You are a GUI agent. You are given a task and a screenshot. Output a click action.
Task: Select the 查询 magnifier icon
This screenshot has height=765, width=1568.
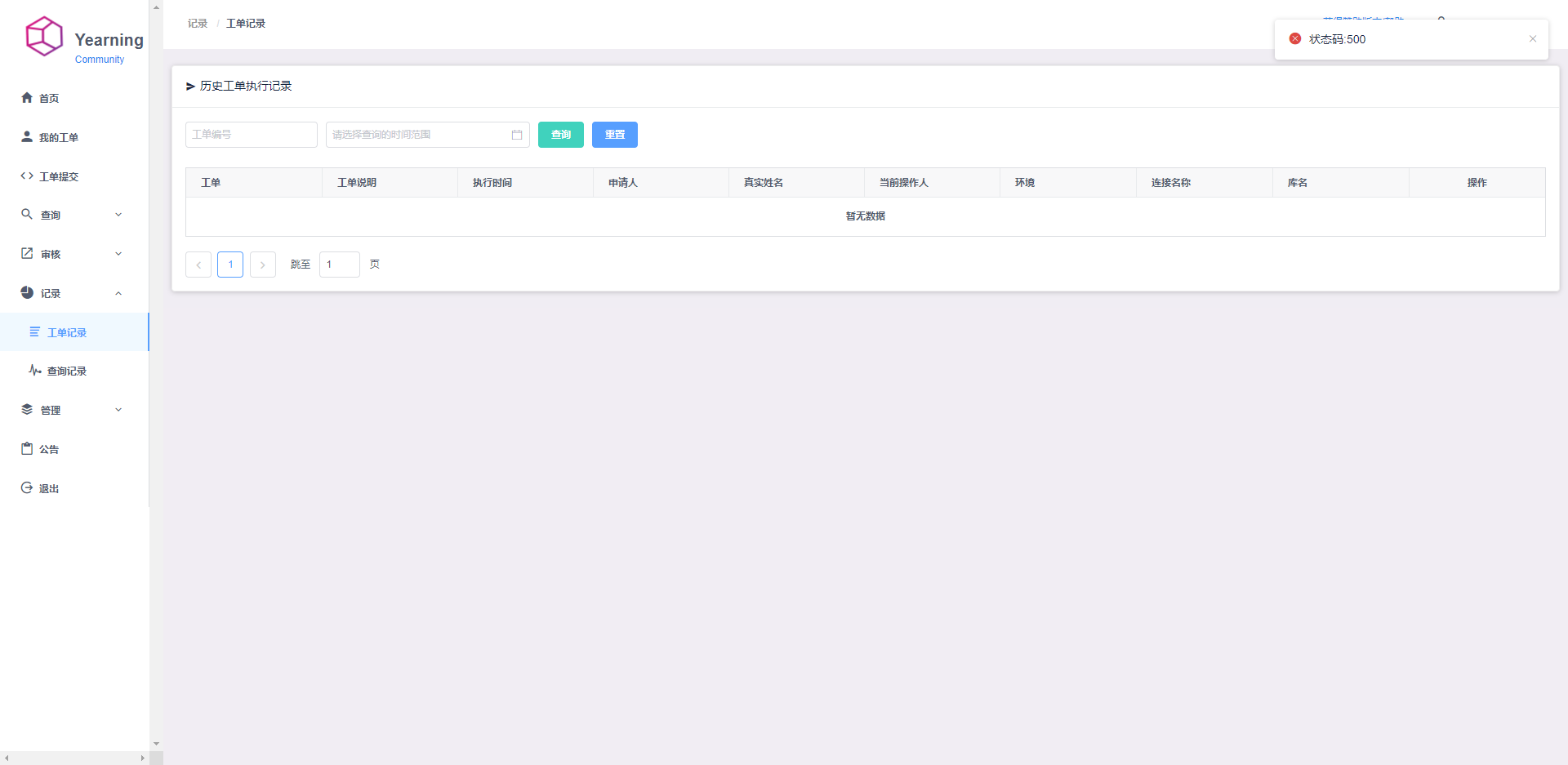27,215
